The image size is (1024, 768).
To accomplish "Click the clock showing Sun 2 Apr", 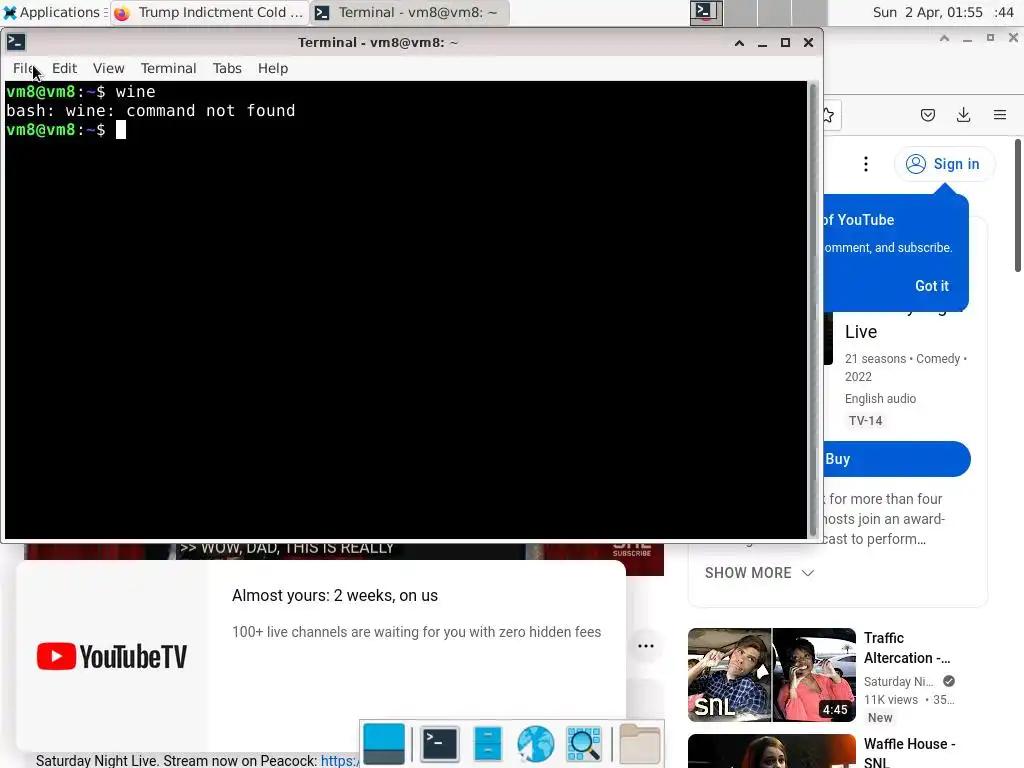I will [x=943, y=12].
